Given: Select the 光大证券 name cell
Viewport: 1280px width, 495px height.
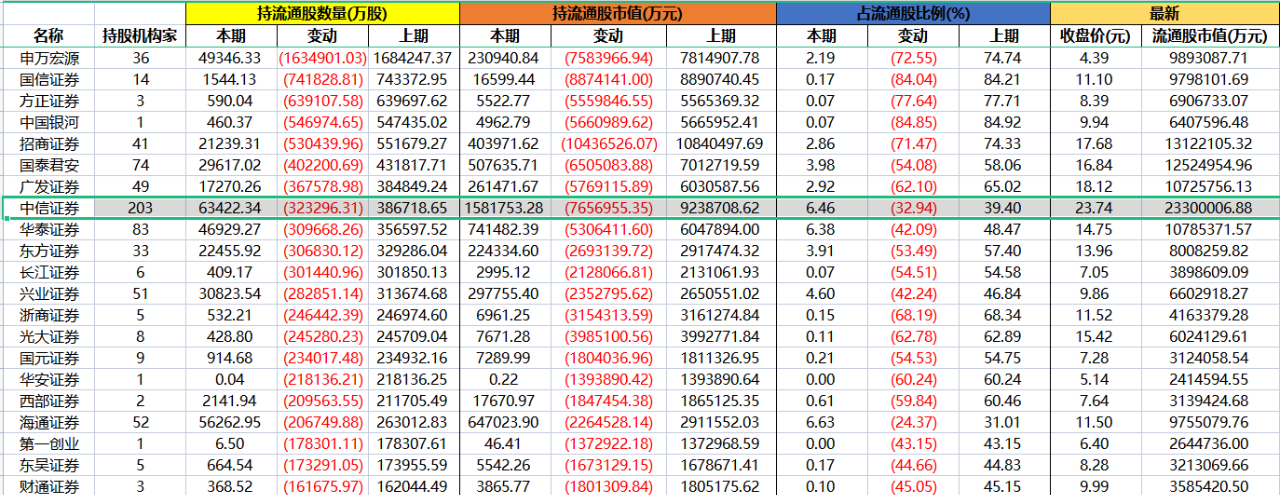Looking at the screenshot, I should pyautogui.click(x=48, y=336).
